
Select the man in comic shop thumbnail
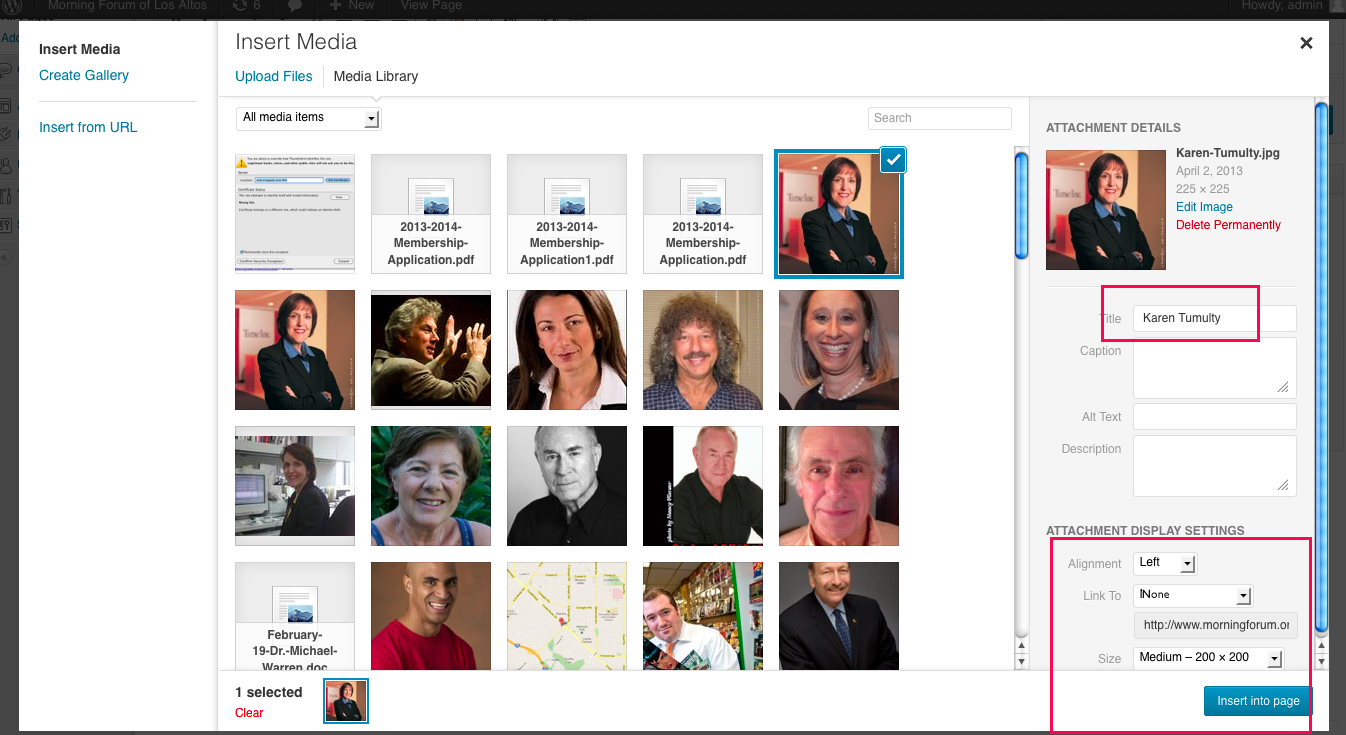703,616
